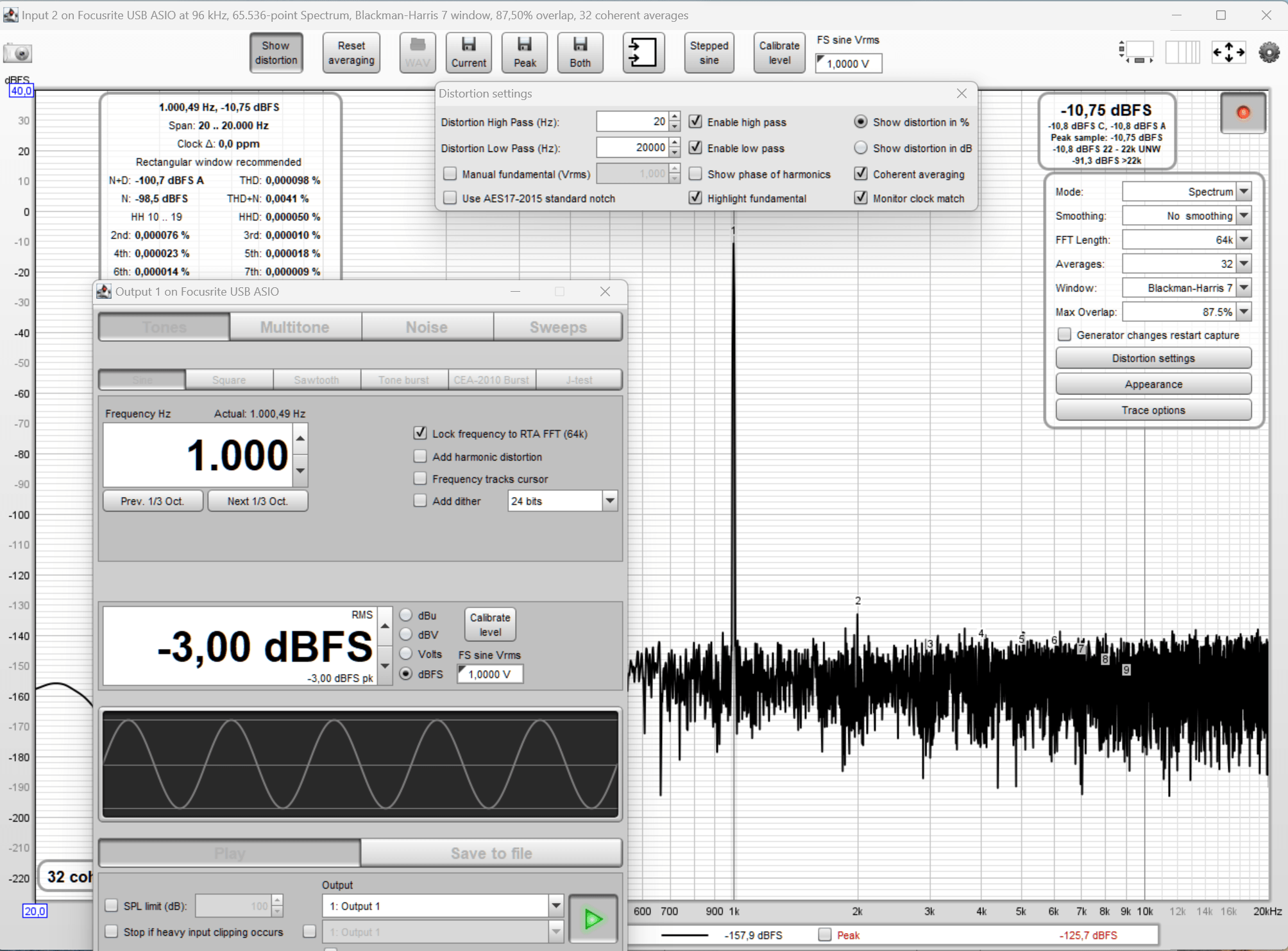Toggle the Peak trace checkbox
Screen dimensions: 1288x951
pos(825,934)
